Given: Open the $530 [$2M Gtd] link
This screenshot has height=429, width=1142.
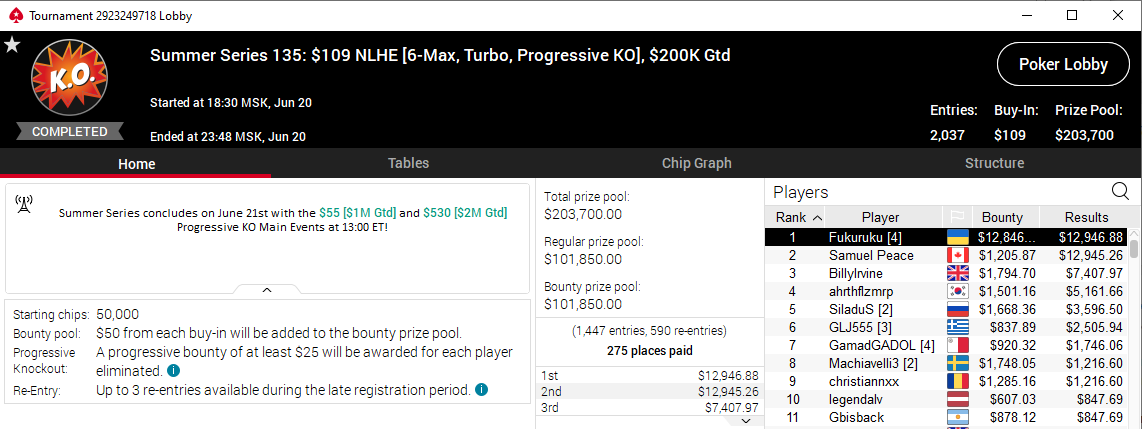Looking at the screenshot, I should (x=465, y=213).
